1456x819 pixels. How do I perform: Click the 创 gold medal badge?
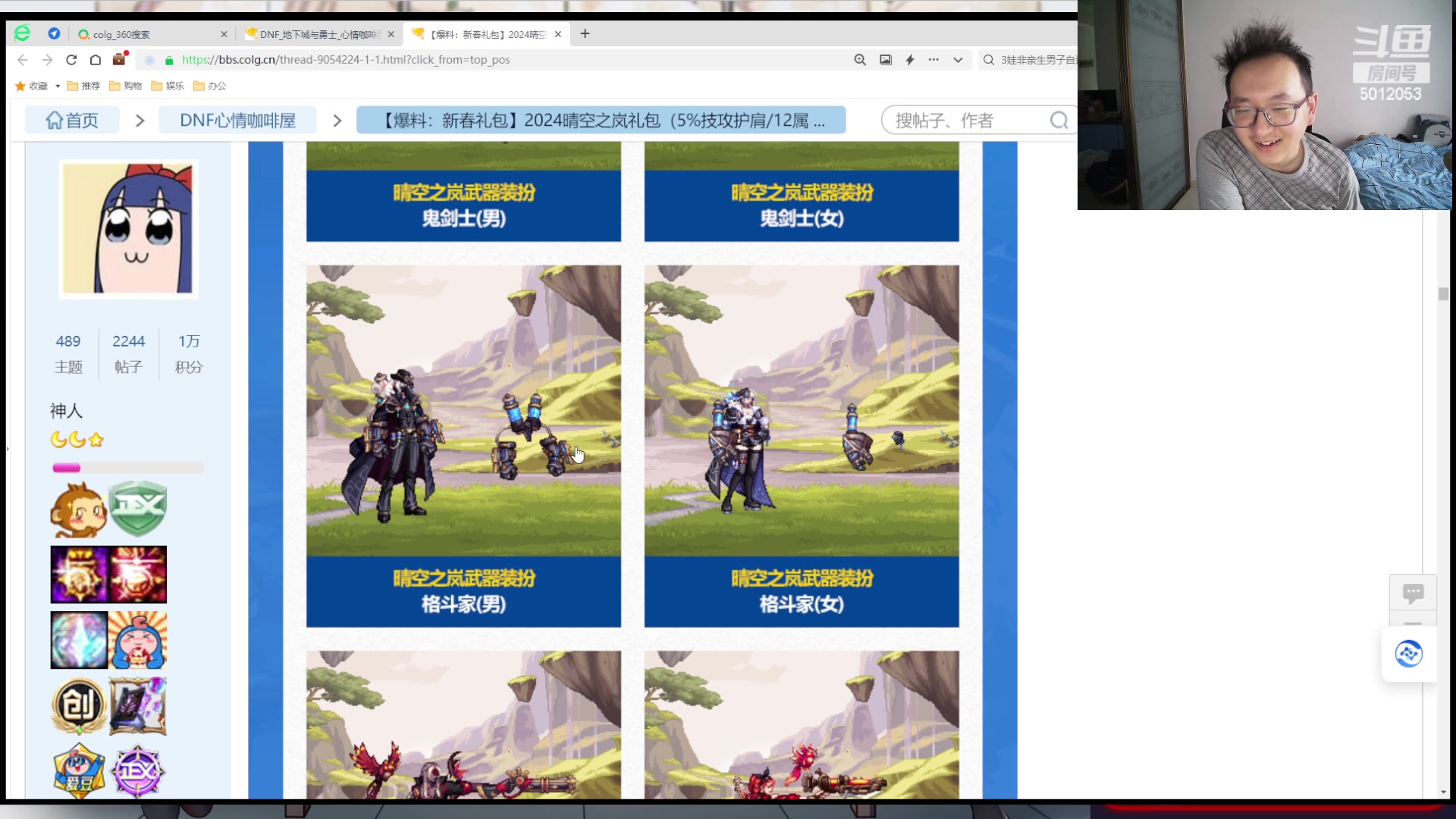79,706
